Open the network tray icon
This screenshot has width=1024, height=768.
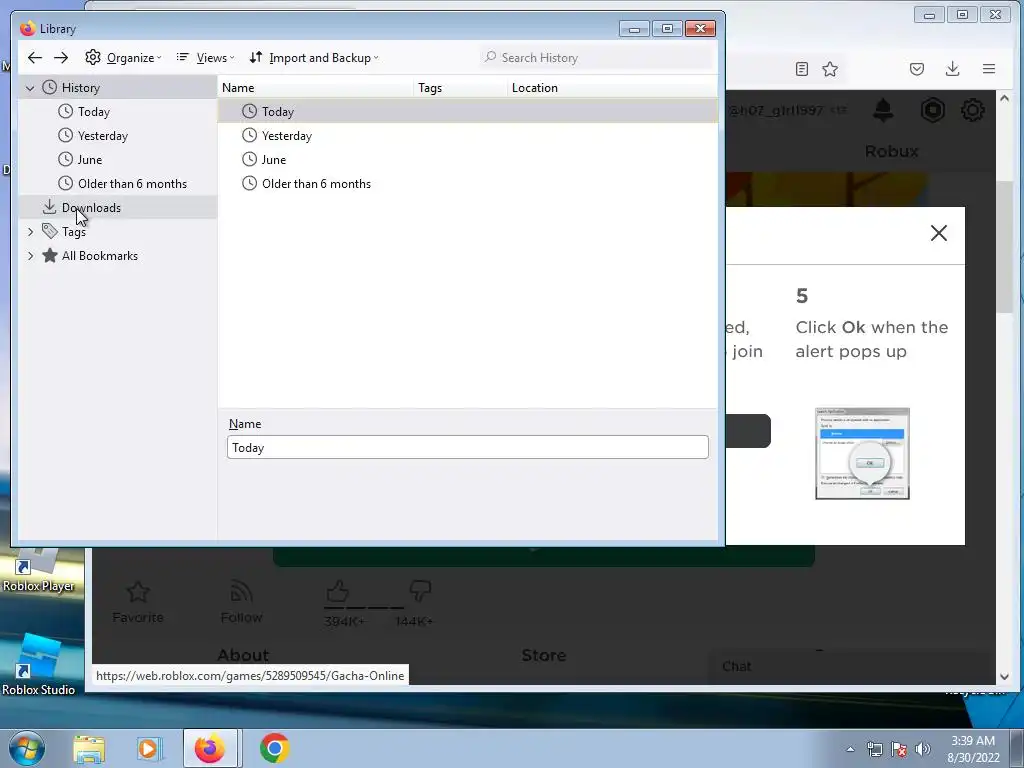coord(874,749)
